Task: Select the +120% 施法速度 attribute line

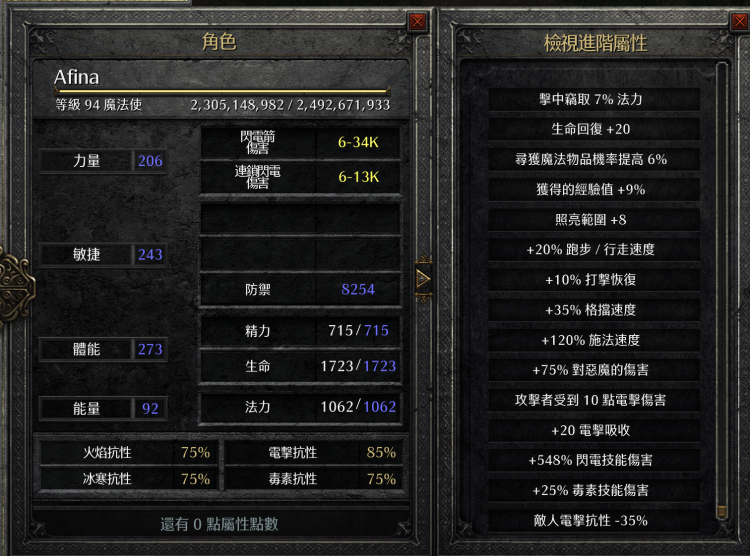Action: coord(594,340)
